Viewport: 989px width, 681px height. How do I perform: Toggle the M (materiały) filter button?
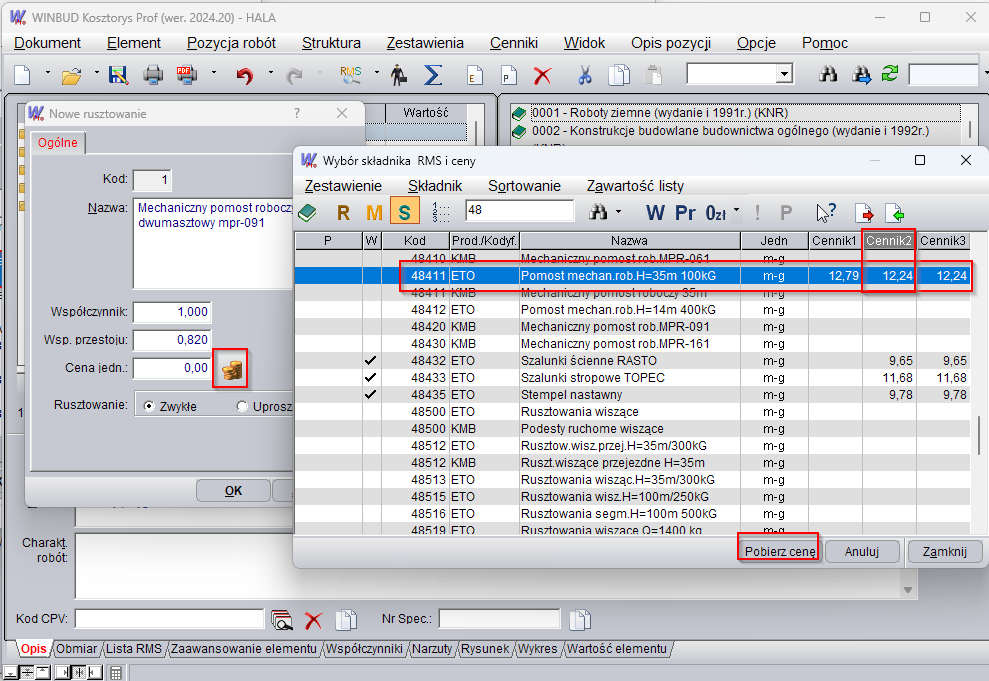tap(374, 212)
